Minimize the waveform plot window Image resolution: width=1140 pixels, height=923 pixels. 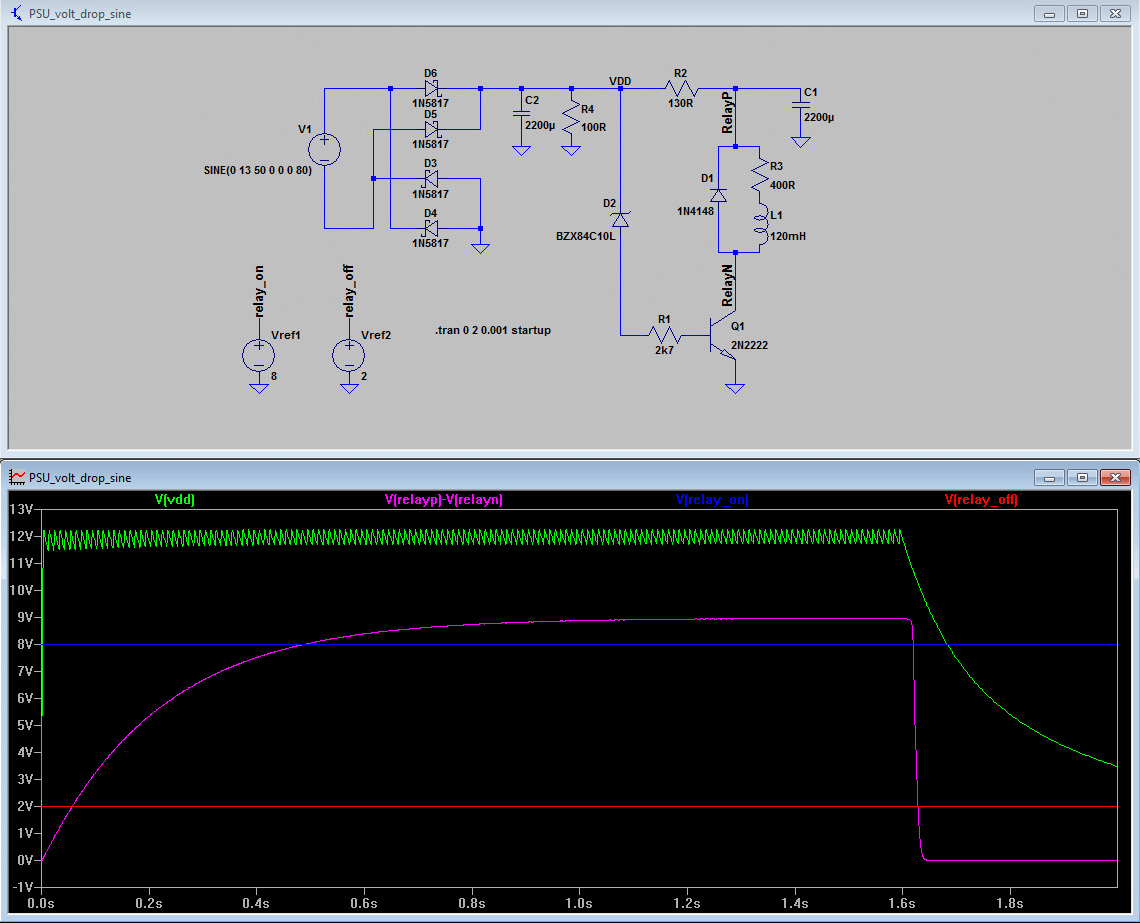pos(1049,477)
